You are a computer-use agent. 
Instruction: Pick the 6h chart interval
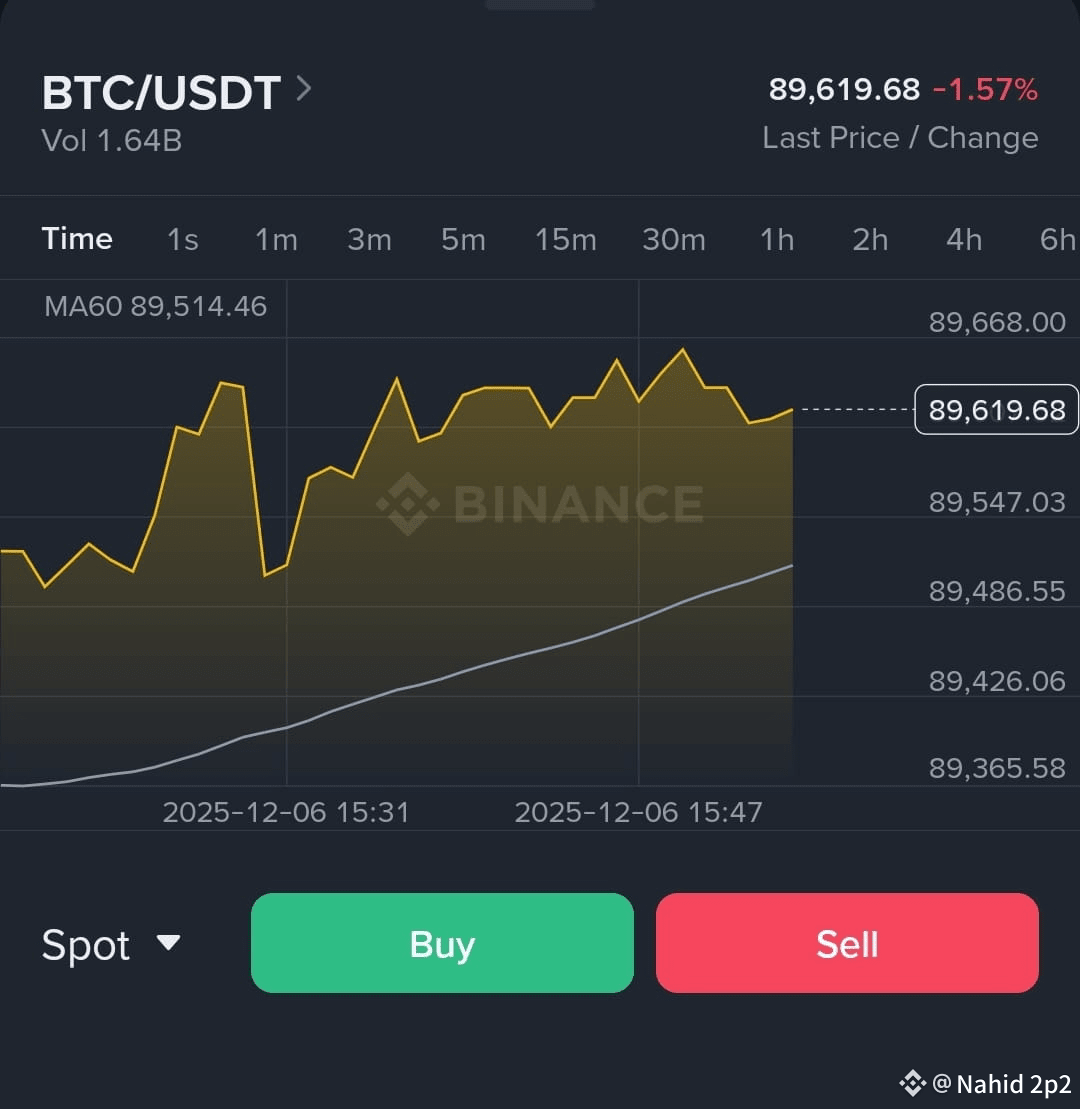click(1056, 240)
